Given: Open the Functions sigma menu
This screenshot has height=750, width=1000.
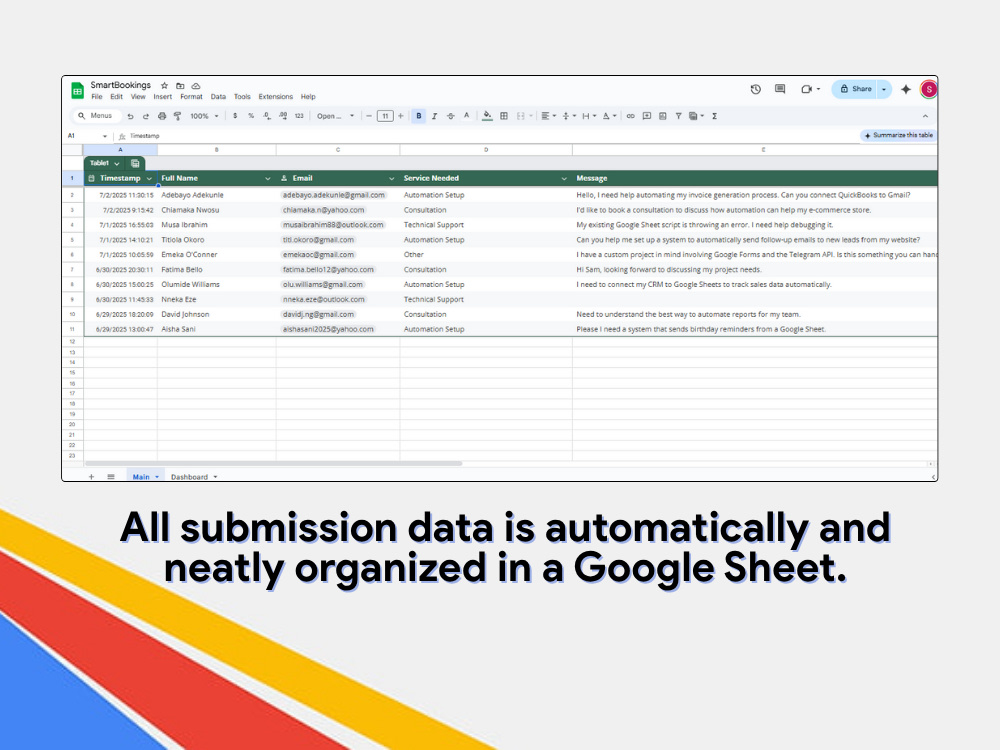Looking at the screenshot, I should point(714,116).
